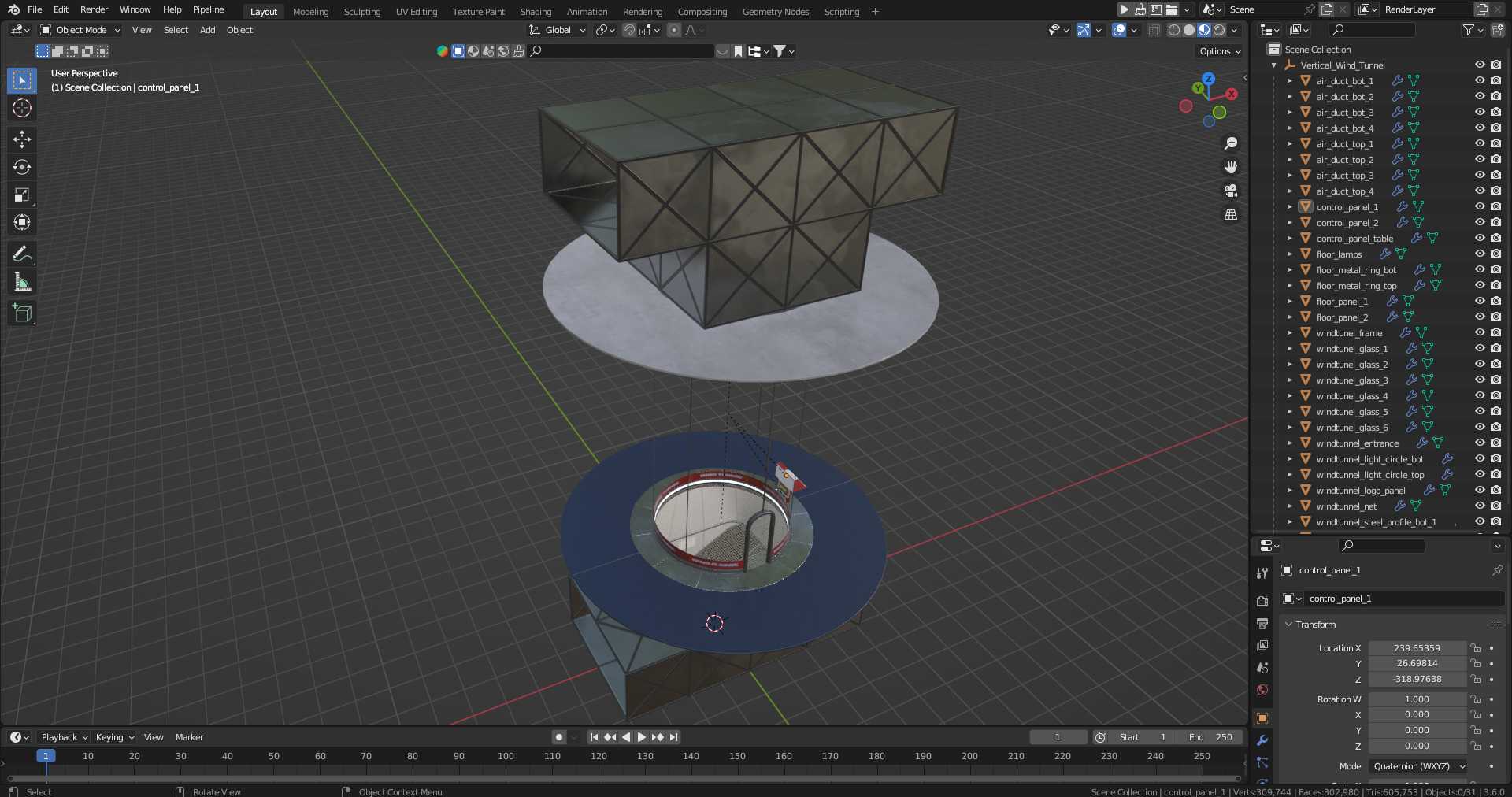Open the Quaternion (WXYZ) mode dropdown
1512x797 pixels.
tap(1418, 766)
